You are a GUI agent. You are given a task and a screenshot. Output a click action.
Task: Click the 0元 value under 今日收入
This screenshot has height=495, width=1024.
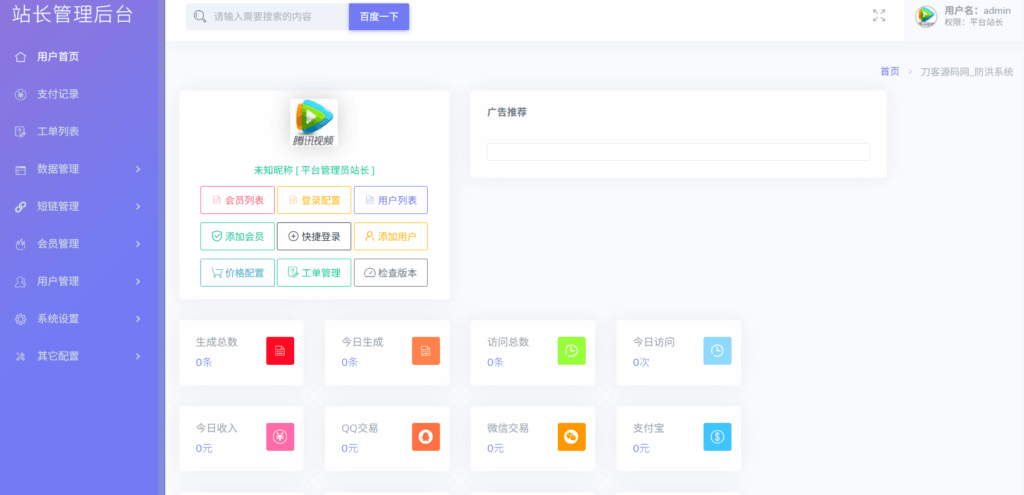pyautogui.click(x=204, y=449)
